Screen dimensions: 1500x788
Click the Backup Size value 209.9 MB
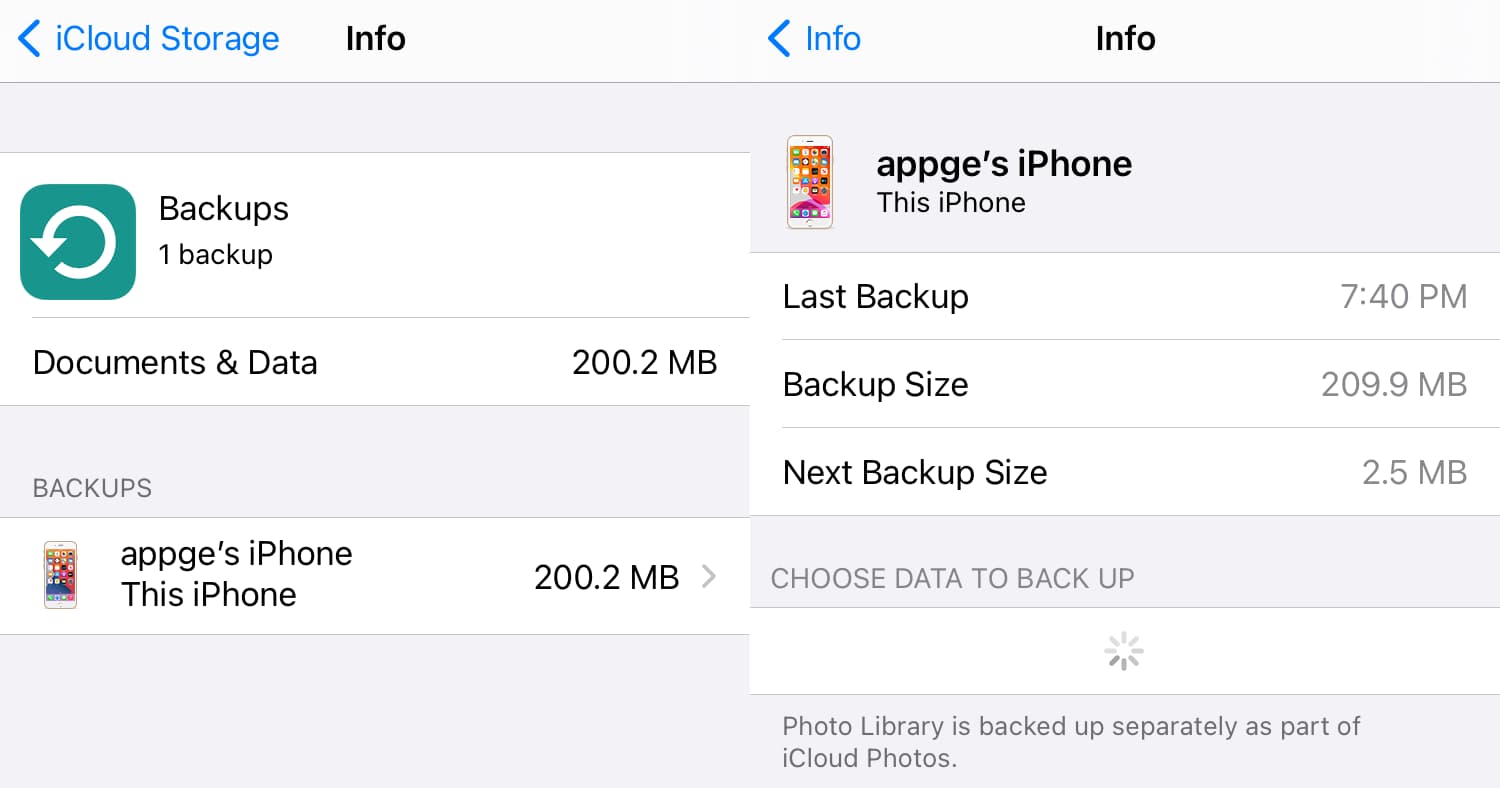(x=1393, y=384)
